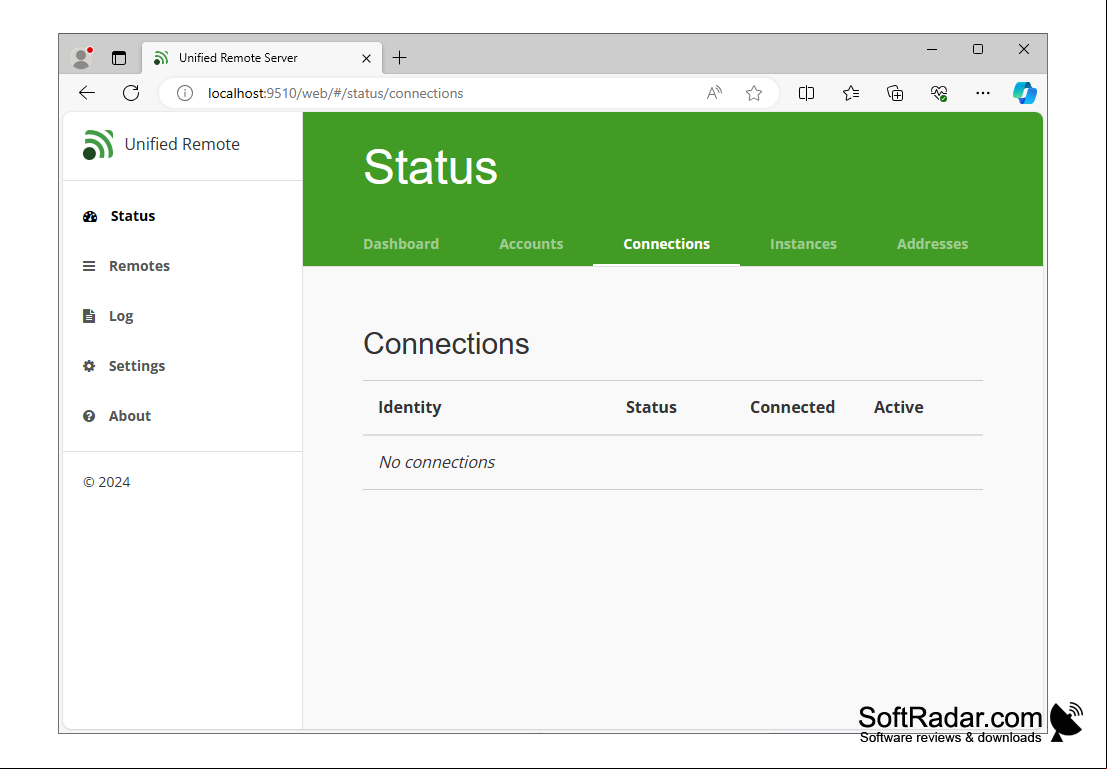Click the 'No connections' table row
Viewport: 1107px width, 769px height.
[673, 463]
